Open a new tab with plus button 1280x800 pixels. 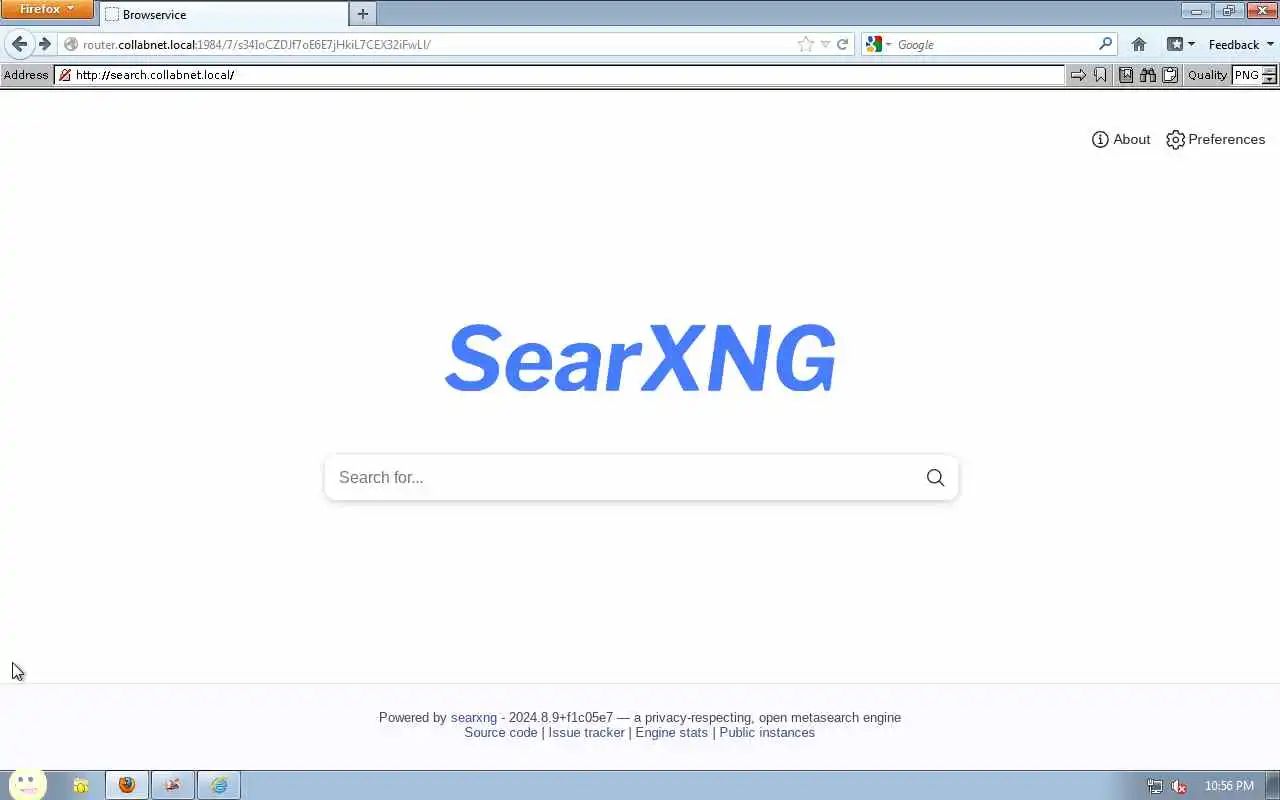pyautogui.click(x=363, y=14)
